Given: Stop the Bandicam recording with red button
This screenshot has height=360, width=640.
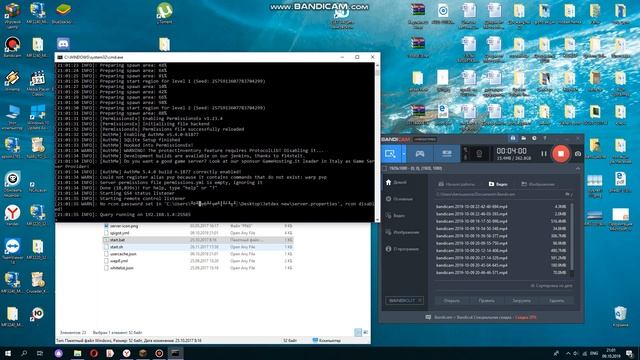Looking at the screenshot, I should click(561, 154).
